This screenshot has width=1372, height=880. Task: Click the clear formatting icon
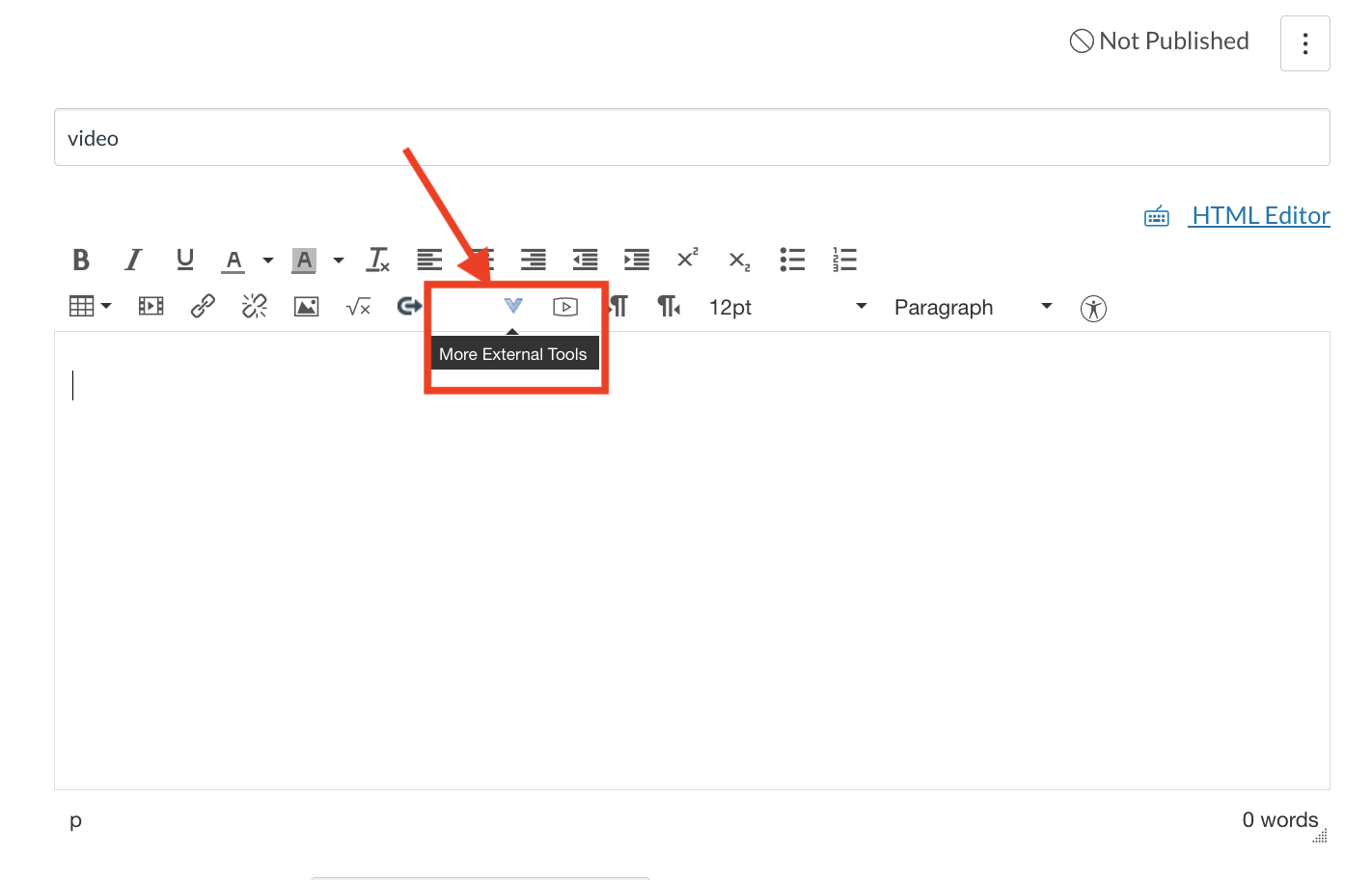[x=378, y=260]
